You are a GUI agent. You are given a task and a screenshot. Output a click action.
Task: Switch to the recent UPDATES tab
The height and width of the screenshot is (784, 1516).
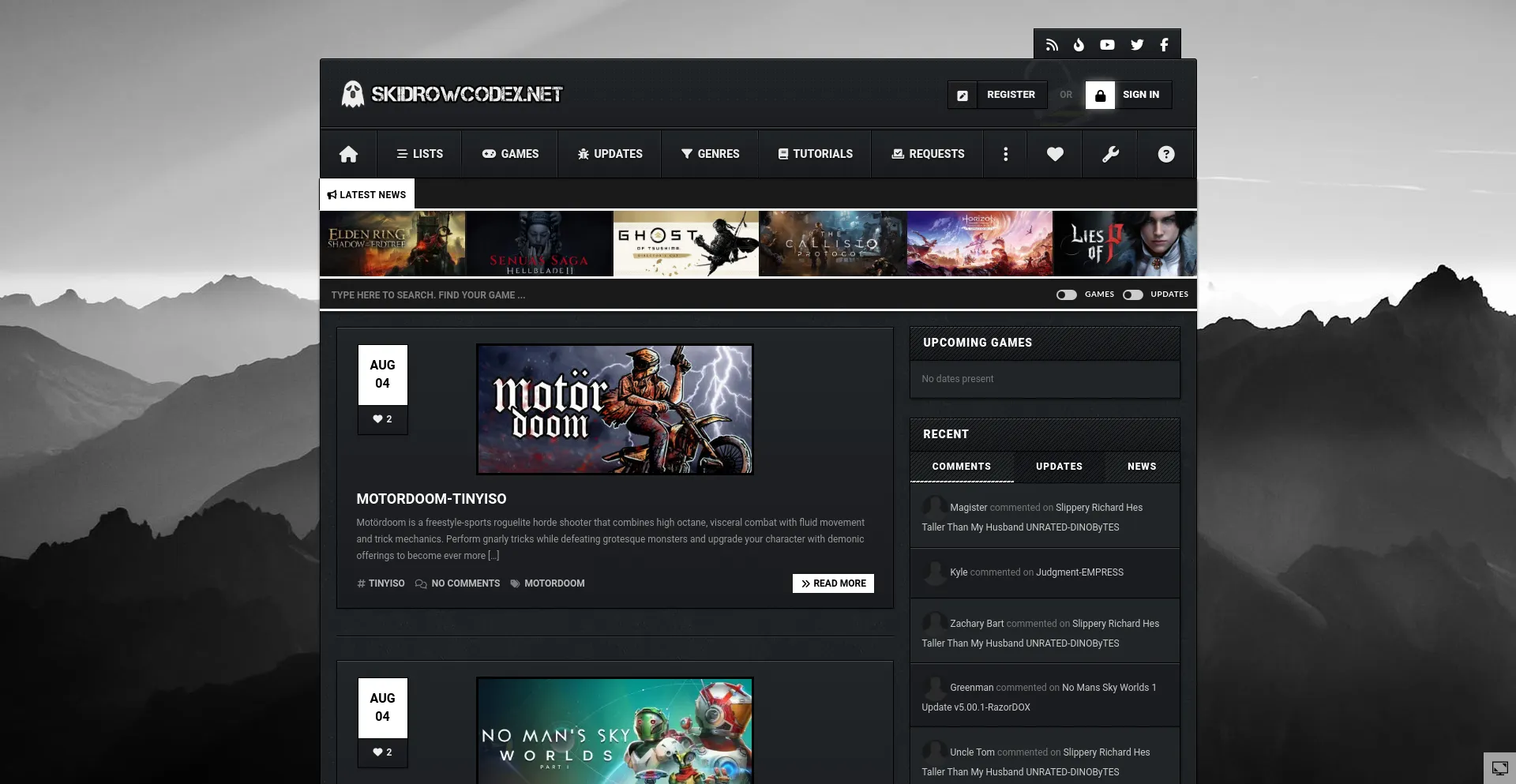[1059, 467]
